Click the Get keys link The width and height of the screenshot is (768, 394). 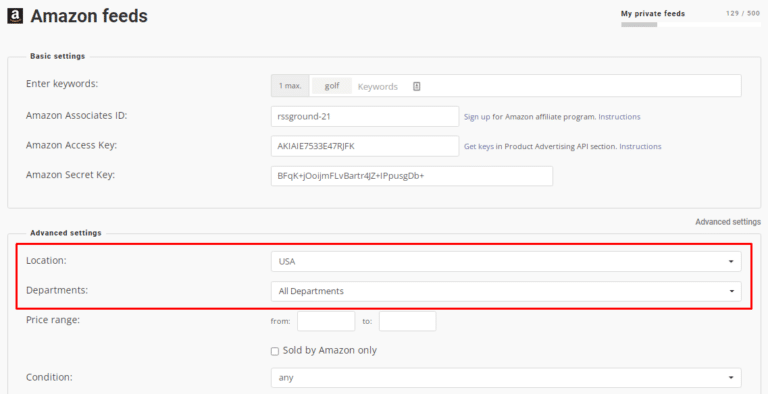click(x=479, y=146)
